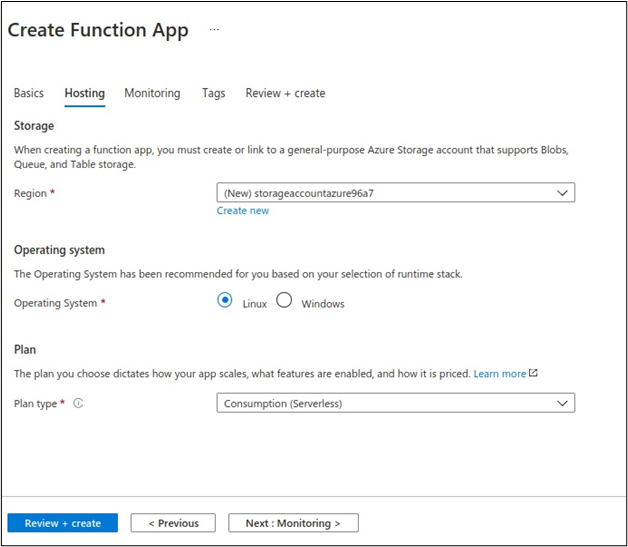Click the external link icon after Learn more
The image size is (628, 547).
[x=533, y=373]
